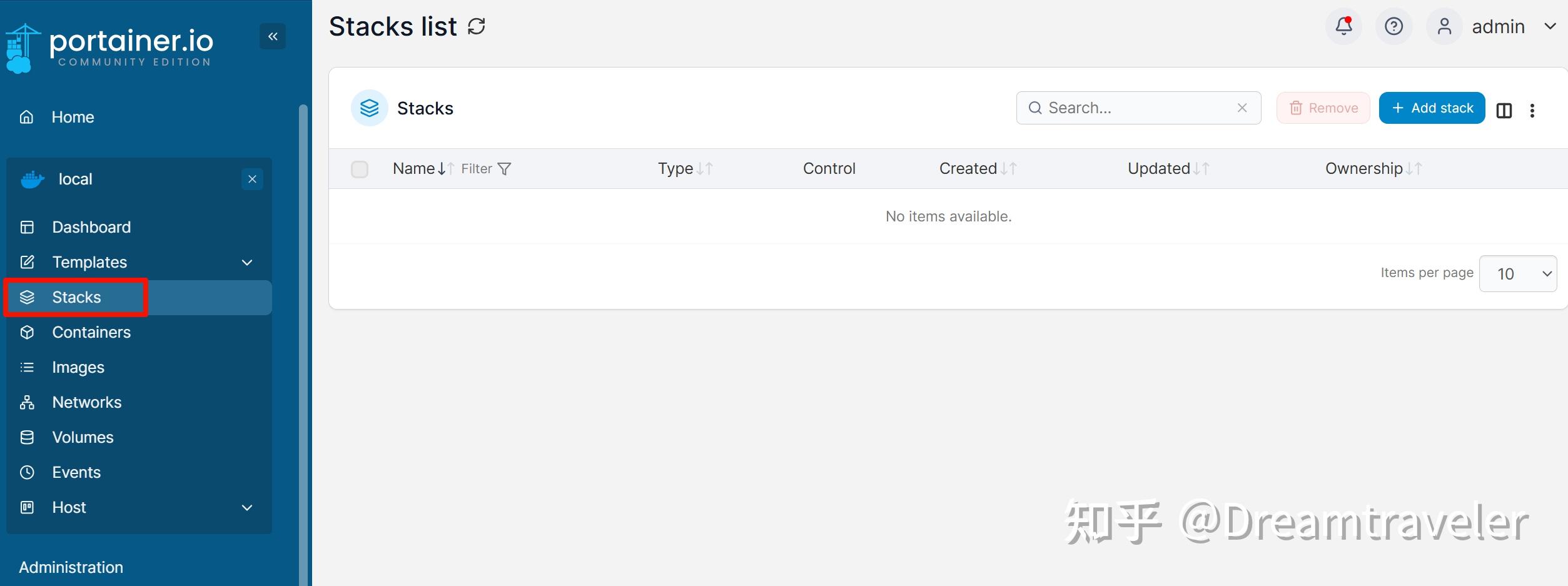Open Volumes in the sidebar

tap(83, 437)
